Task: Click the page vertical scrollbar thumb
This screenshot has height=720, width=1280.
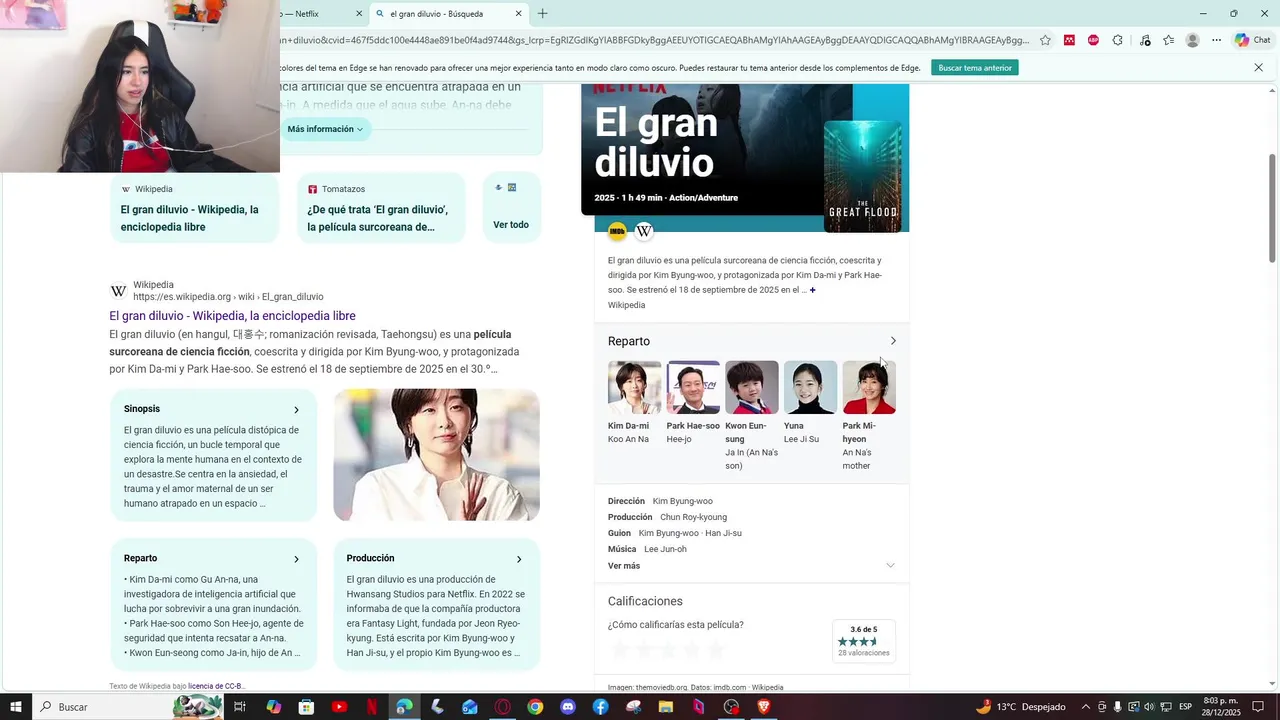Action: [1272, 208]
